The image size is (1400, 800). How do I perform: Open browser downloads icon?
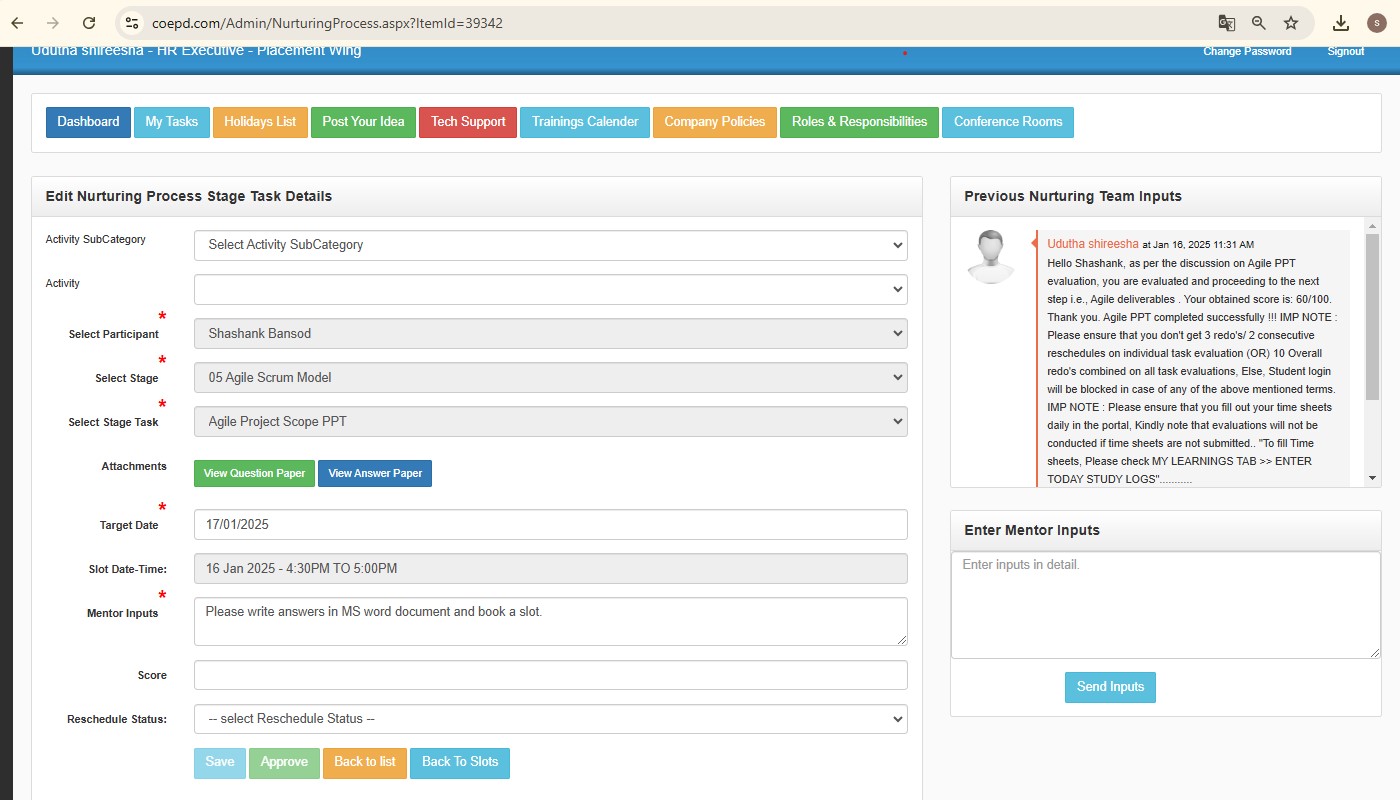click(1342, 23)
